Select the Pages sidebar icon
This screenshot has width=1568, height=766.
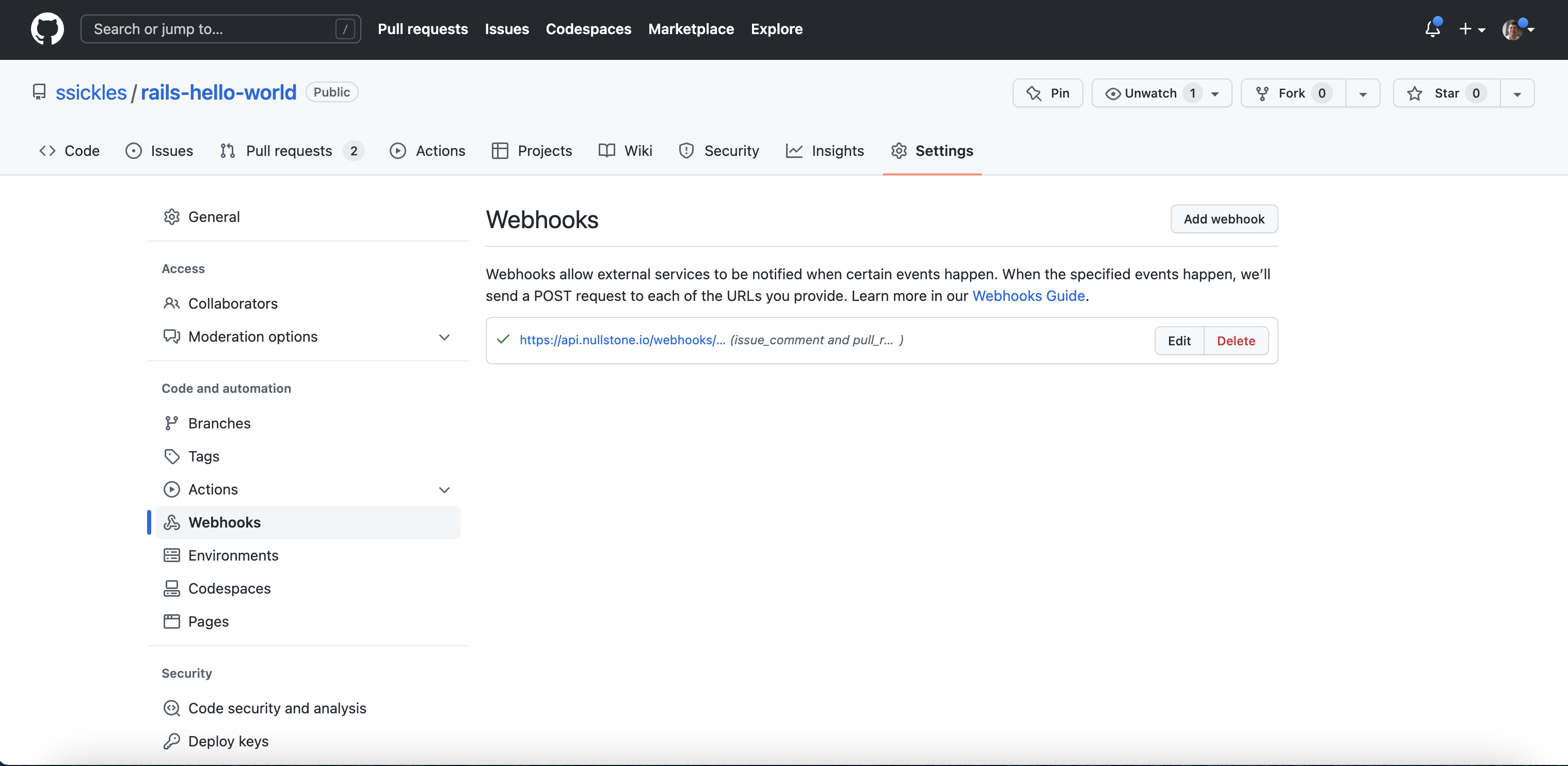[x=172, y=621]
